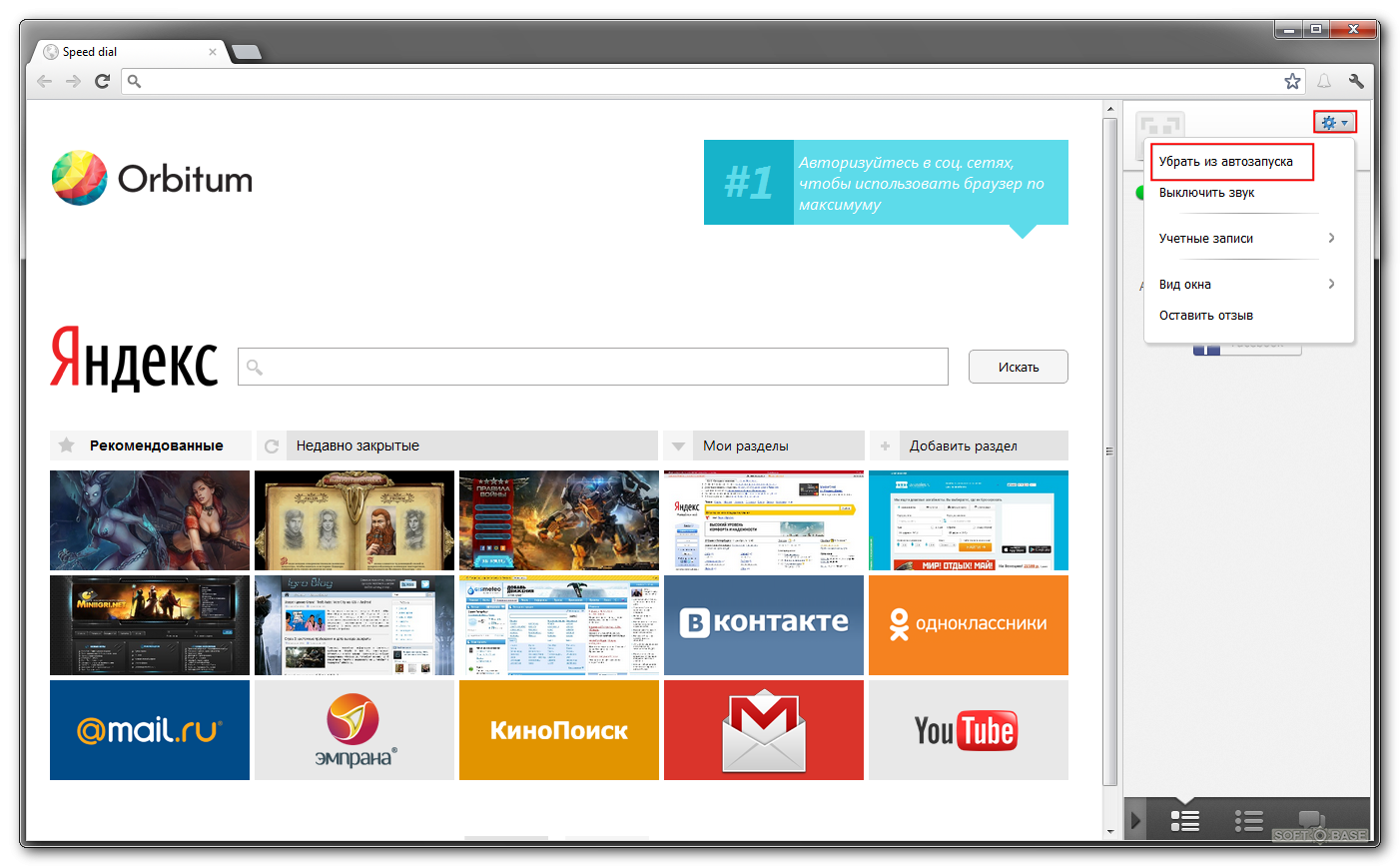
Task: Click the #1 authorization hint banner
Action: click(x=886, y=182)
